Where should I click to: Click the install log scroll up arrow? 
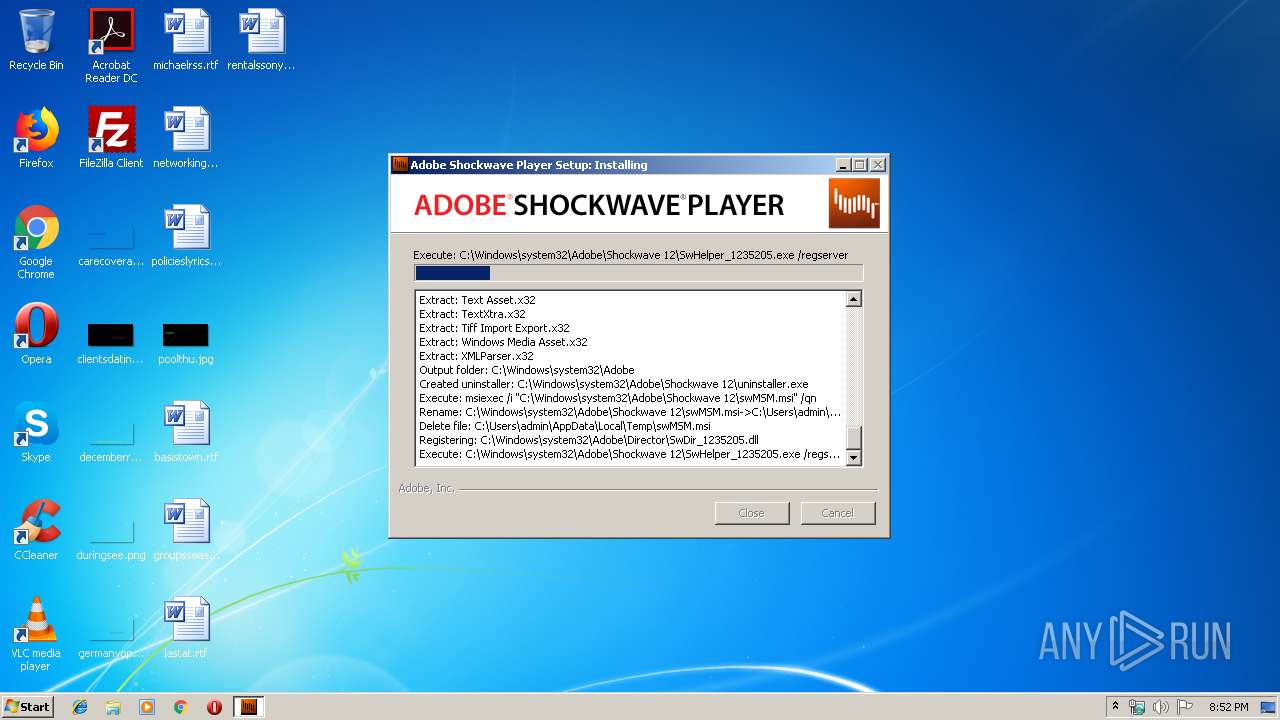(853, 299)
